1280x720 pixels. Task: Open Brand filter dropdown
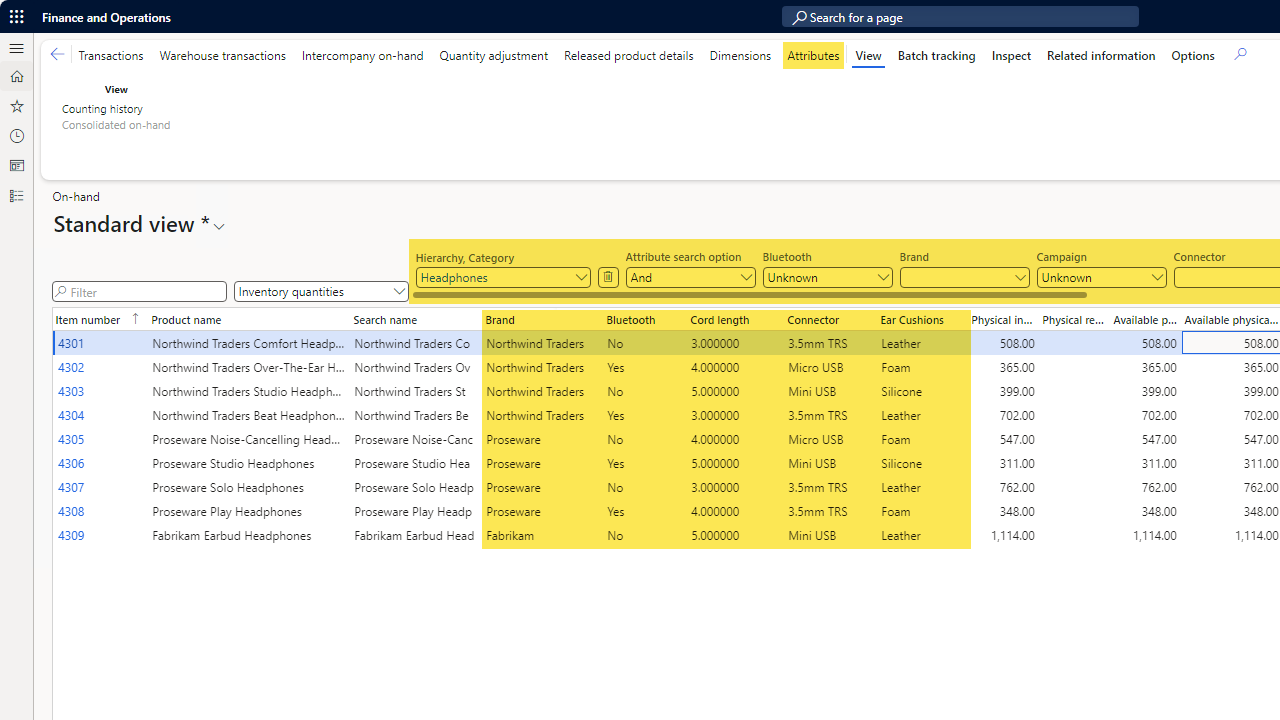tap(964, 278)
